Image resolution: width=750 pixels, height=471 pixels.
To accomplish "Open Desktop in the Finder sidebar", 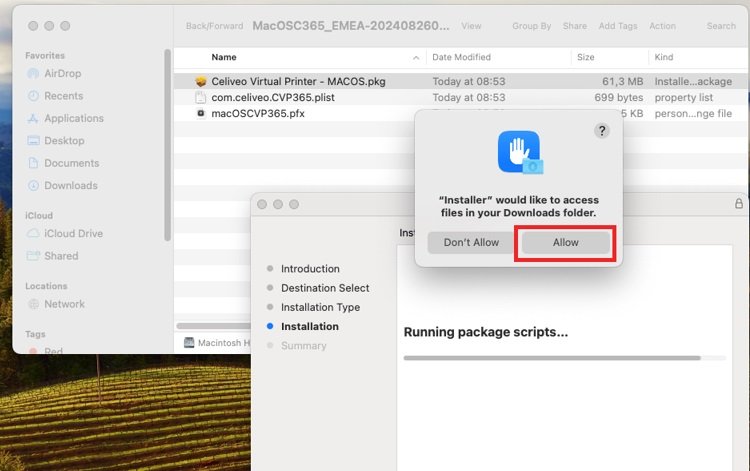I will (64, 141).
